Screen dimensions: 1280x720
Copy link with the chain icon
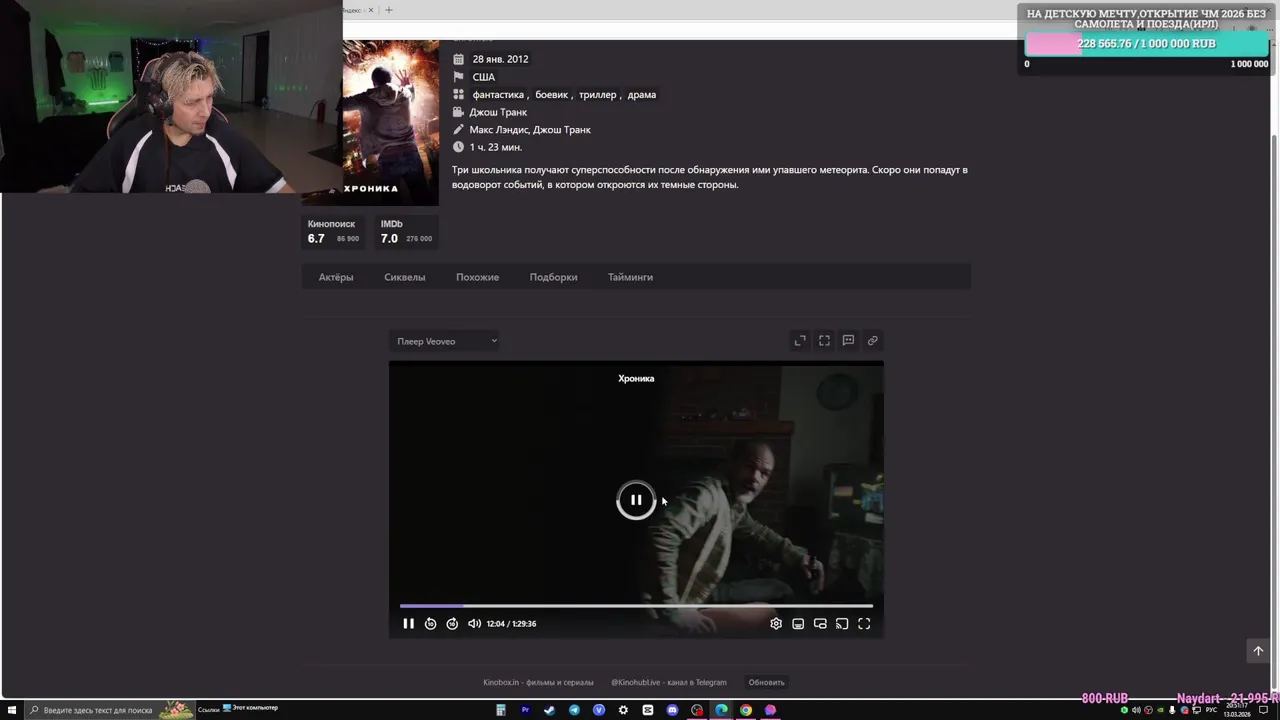[872, 341]
